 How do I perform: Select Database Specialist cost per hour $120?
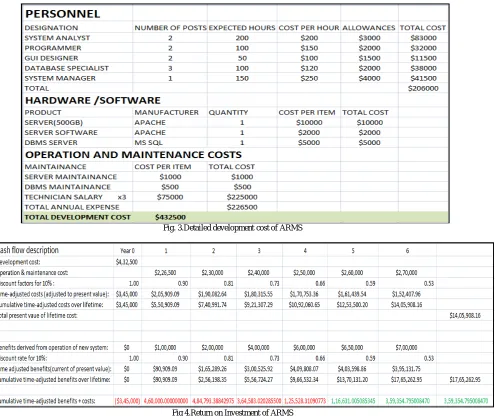(309, 68)
